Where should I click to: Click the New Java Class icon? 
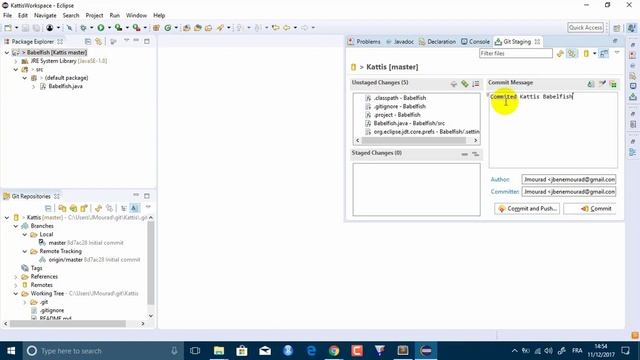pos(168,28)
